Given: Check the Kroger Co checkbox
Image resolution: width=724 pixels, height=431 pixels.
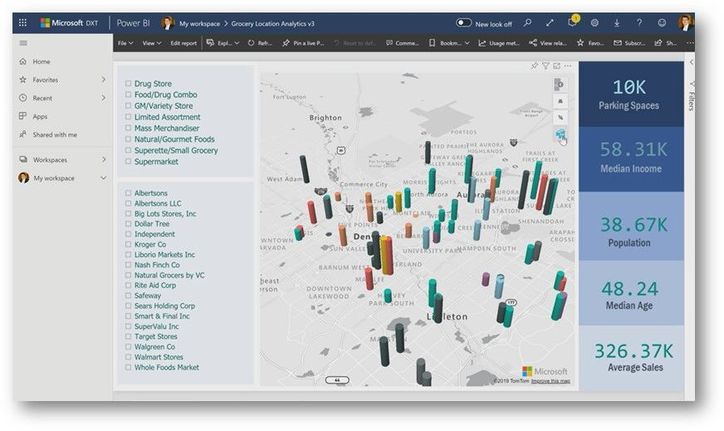Looking at the screenshot, I should (x=128, y=244).
